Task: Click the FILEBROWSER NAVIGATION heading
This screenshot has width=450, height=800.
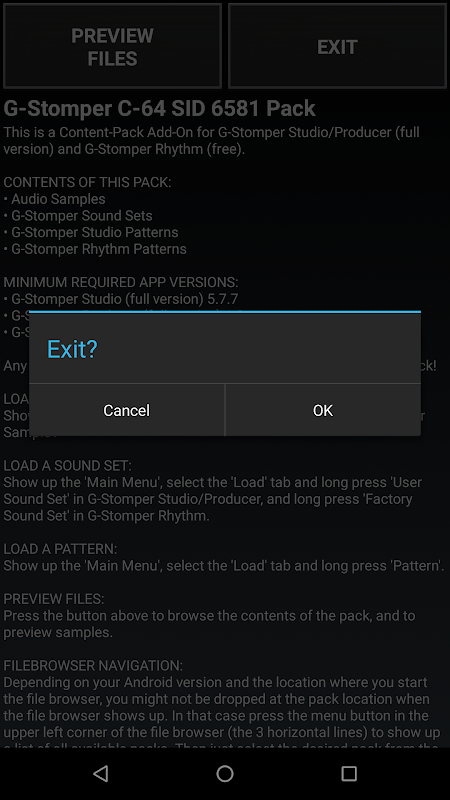Action: pos(93,665)
